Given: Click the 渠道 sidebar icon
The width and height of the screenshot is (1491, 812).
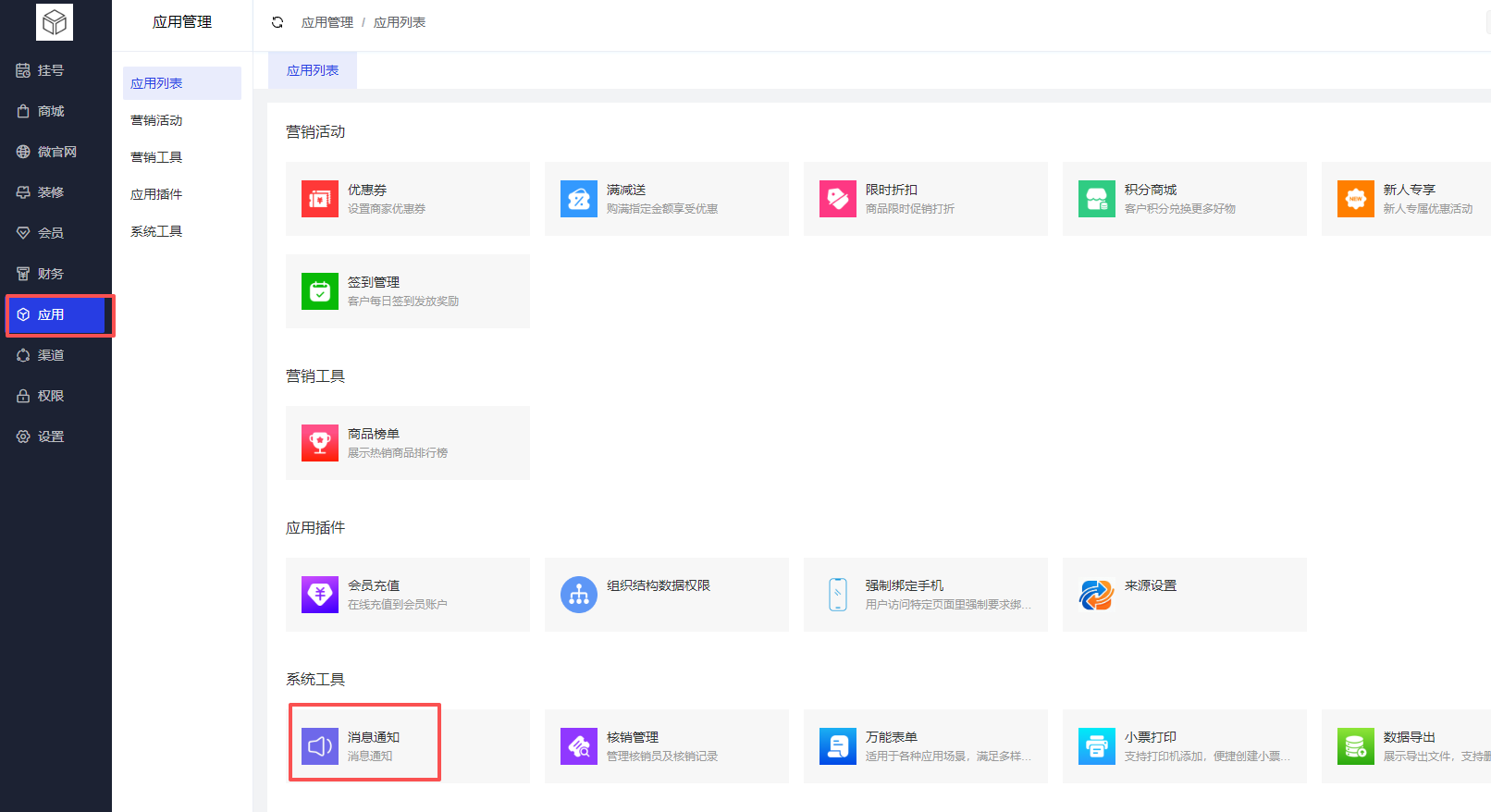Looking at the screenshot, I should tap(23, 355).
